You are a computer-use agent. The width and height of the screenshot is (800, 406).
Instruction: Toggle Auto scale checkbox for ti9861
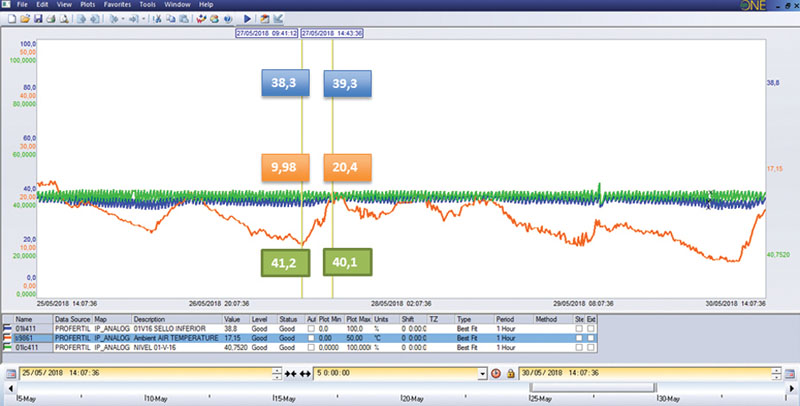point(311,338)
